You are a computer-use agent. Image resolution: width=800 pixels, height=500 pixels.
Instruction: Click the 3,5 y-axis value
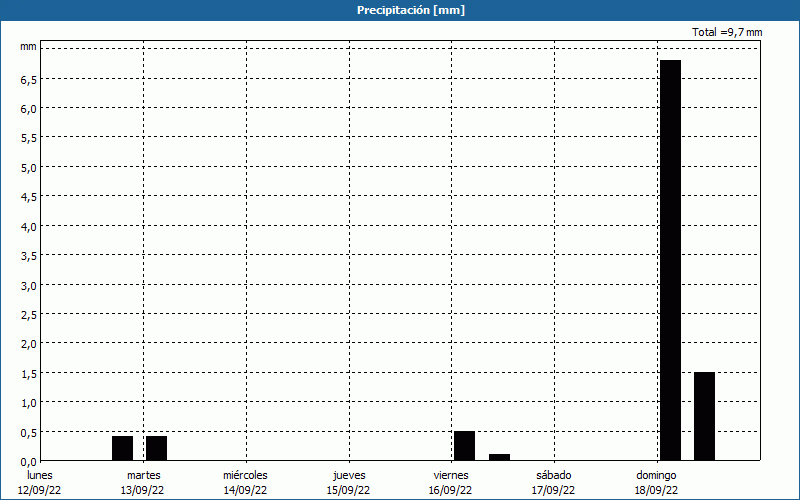[29, 256]
